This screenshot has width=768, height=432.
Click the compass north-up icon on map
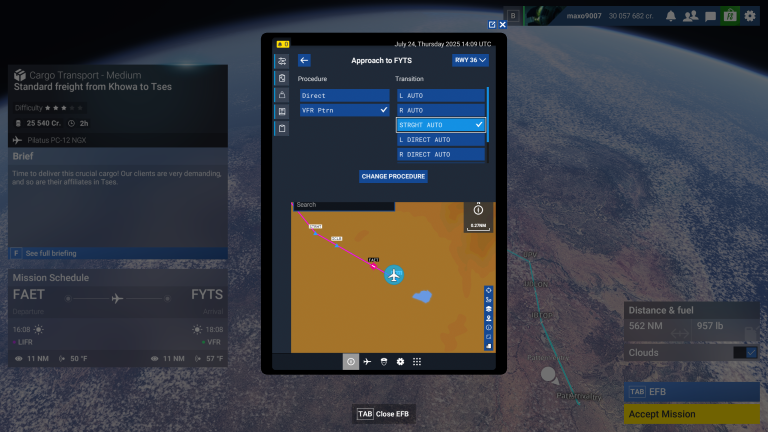point(478,210)
